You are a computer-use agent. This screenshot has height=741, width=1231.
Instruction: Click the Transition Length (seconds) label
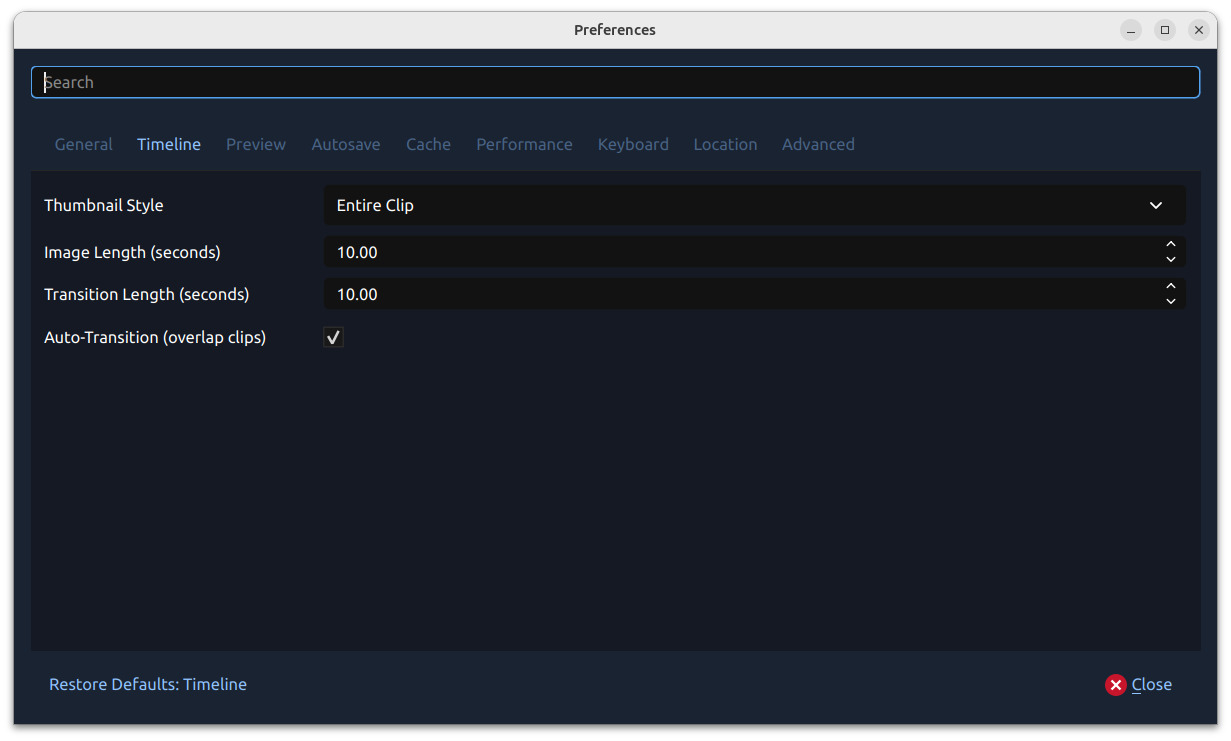(147, 294)
